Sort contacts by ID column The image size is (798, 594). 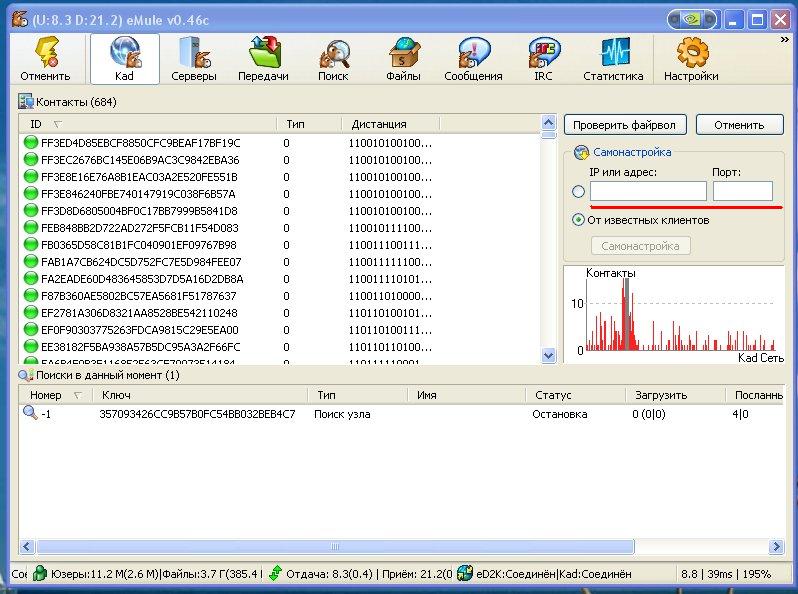148,124
